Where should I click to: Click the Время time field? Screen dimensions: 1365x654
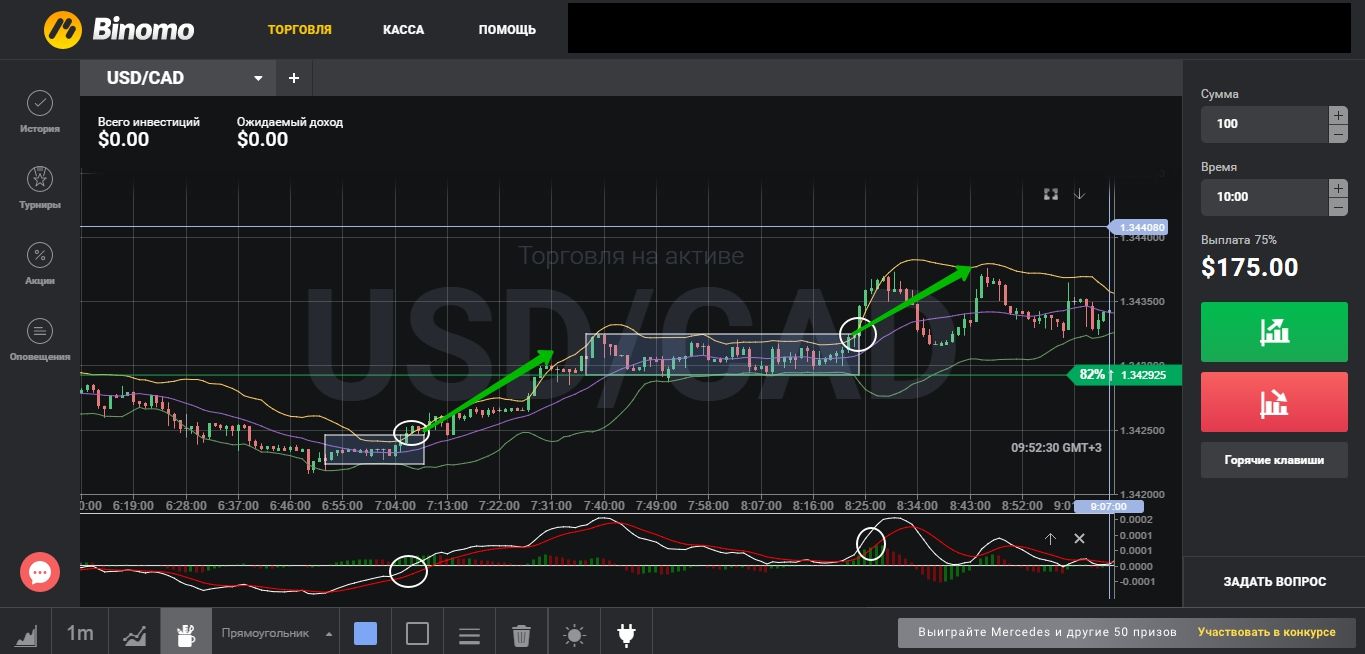point(1264,197)
